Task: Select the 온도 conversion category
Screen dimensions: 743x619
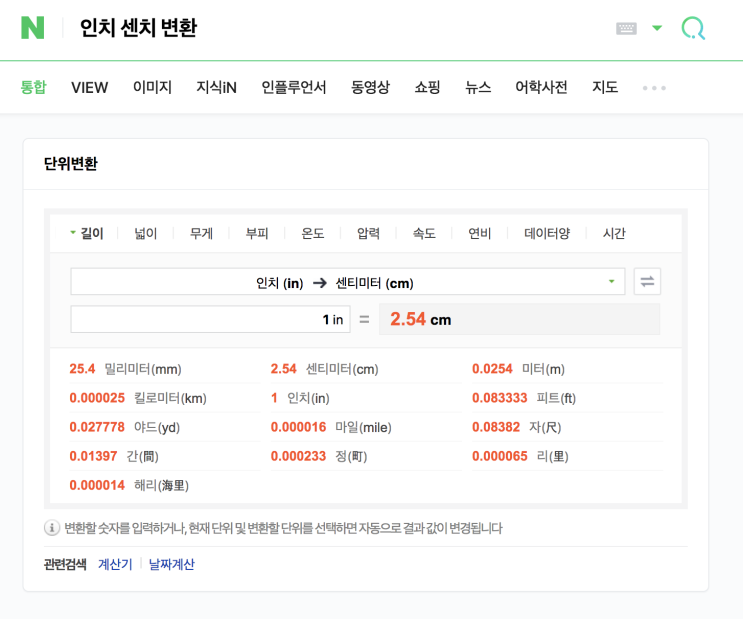Action: 313,233
